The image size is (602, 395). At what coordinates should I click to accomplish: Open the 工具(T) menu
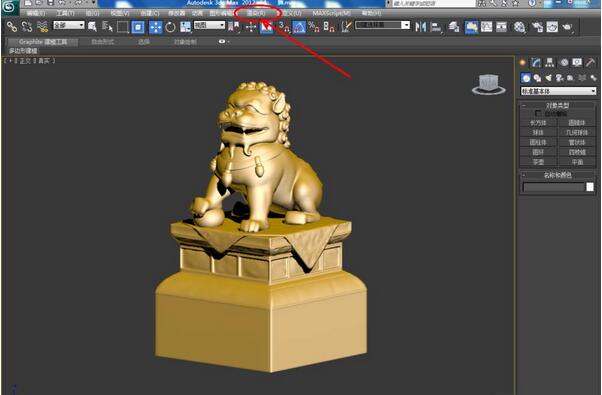(x=65, y=13)
